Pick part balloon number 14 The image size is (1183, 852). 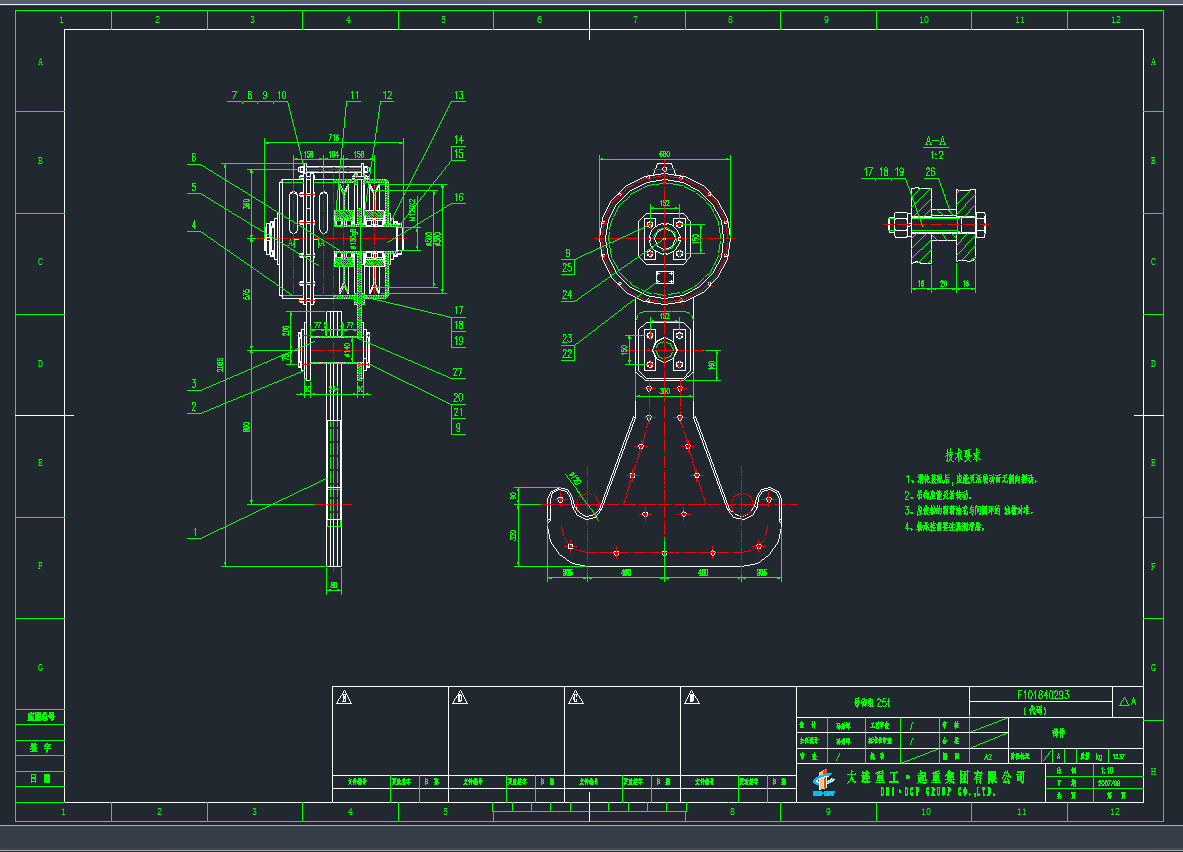click(x=459, y=140)
